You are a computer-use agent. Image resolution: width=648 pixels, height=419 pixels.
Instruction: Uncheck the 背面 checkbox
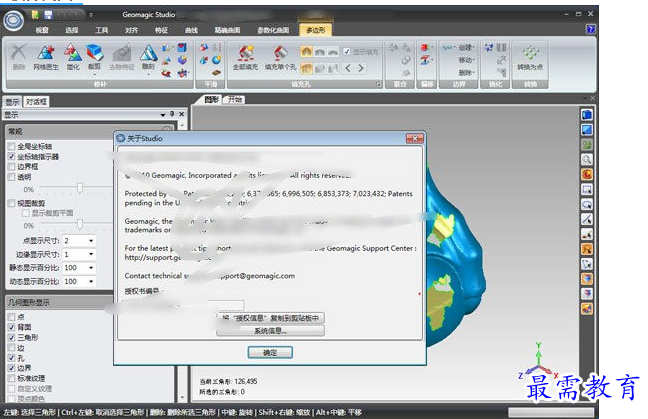(12, 327)
